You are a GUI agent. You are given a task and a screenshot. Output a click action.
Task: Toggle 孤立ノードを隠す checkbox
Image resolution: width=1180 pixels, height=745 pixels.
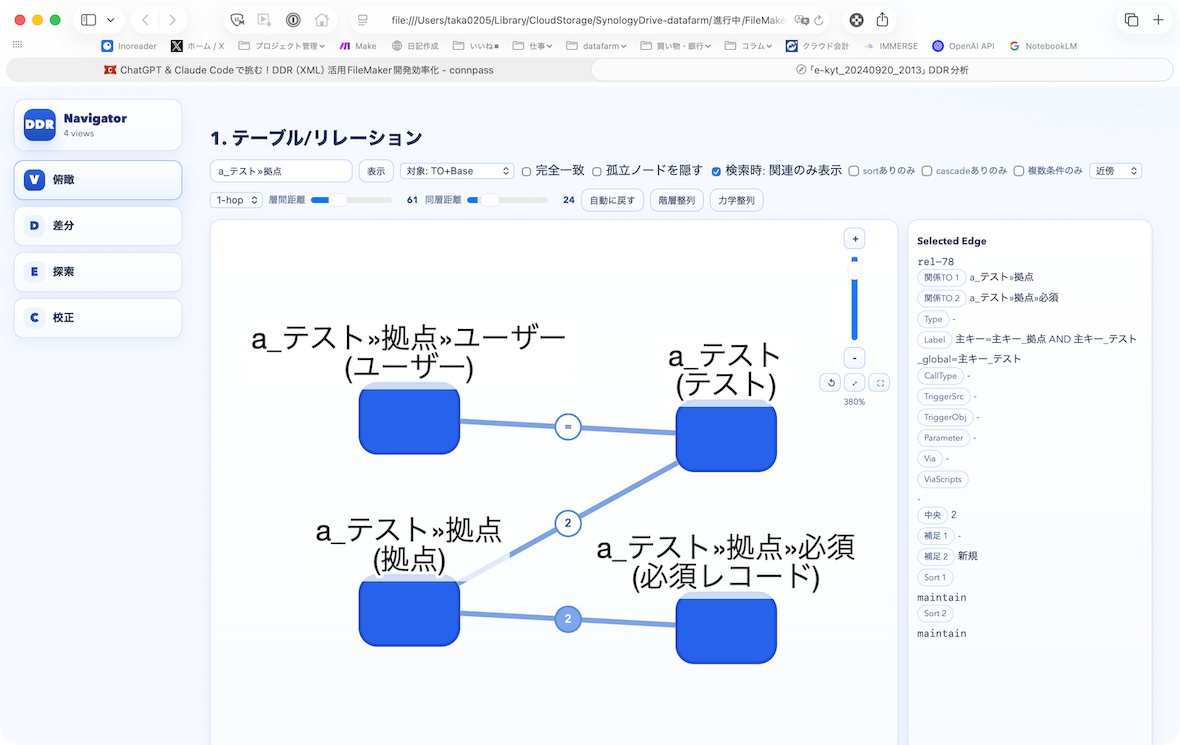pyautogui.click(x=597, y=171)
